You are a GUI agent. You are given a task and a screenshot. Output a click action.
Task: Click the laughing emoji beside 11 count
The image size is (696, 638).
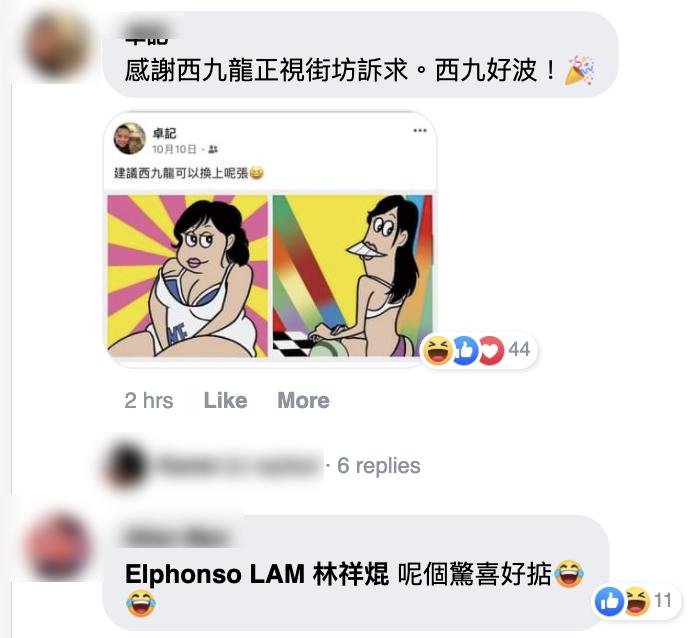pyautogui.click(x=637, y=601)
